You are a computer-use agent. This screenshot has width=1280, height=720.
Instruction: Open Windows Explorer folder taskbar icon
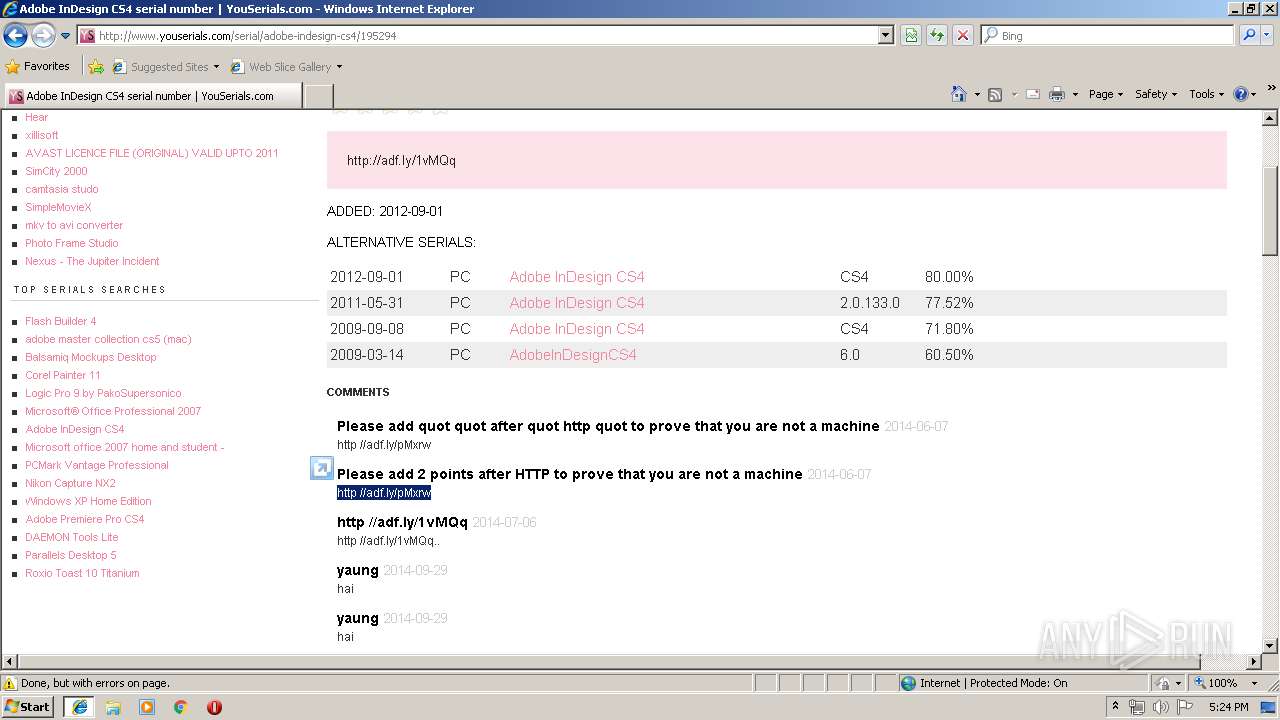(x=113, y=707)
